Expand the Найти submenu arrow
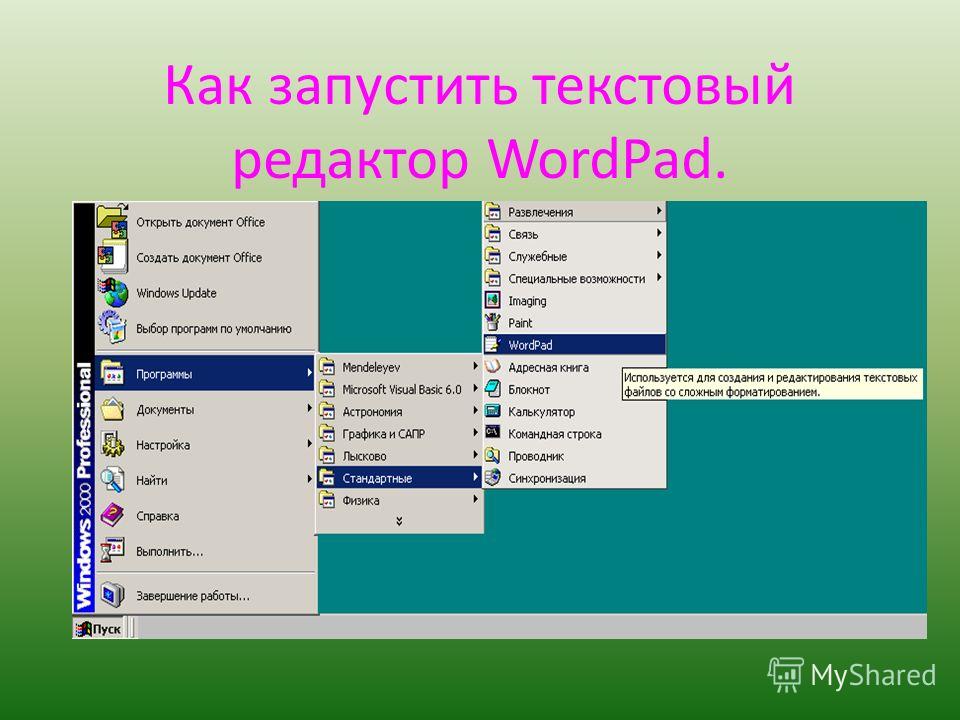The image size is (960, 720). point(309,479)
